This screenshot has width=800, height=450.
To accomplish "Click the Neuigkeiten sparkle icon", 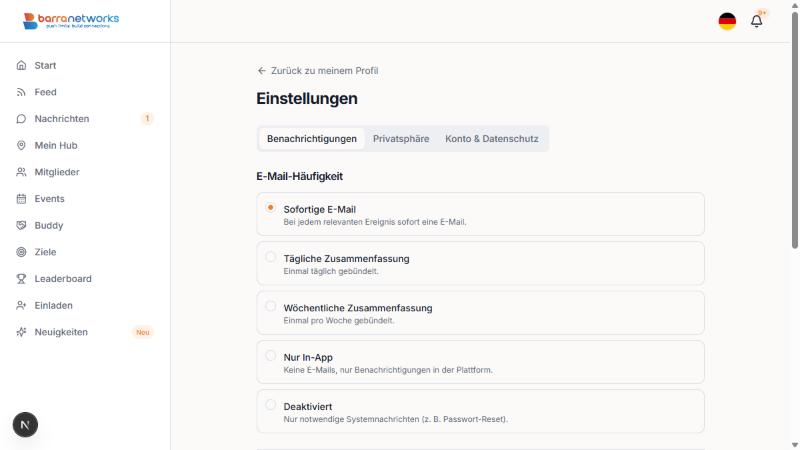I will (x=21, y=332).
